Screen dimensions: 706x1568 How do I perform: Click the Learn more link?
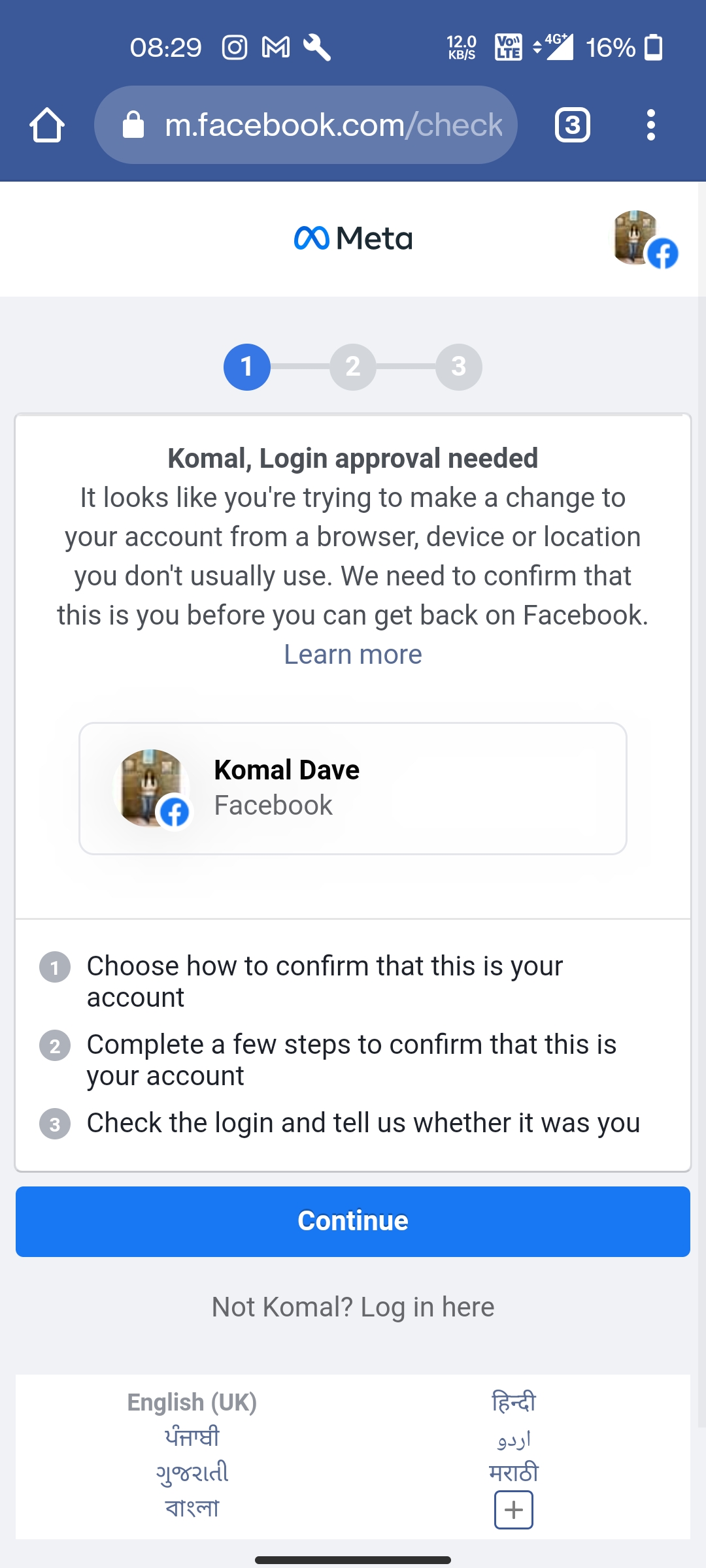coord(353,654)
